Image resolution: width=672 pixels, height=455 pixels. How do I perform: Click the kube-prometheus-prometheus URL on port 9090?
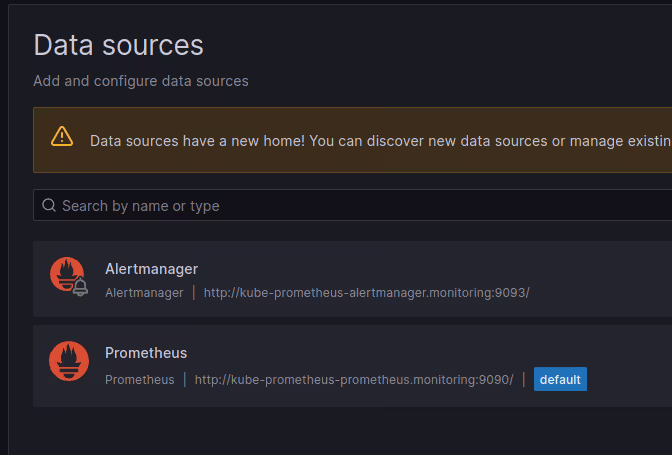click(x=353, y=380)
